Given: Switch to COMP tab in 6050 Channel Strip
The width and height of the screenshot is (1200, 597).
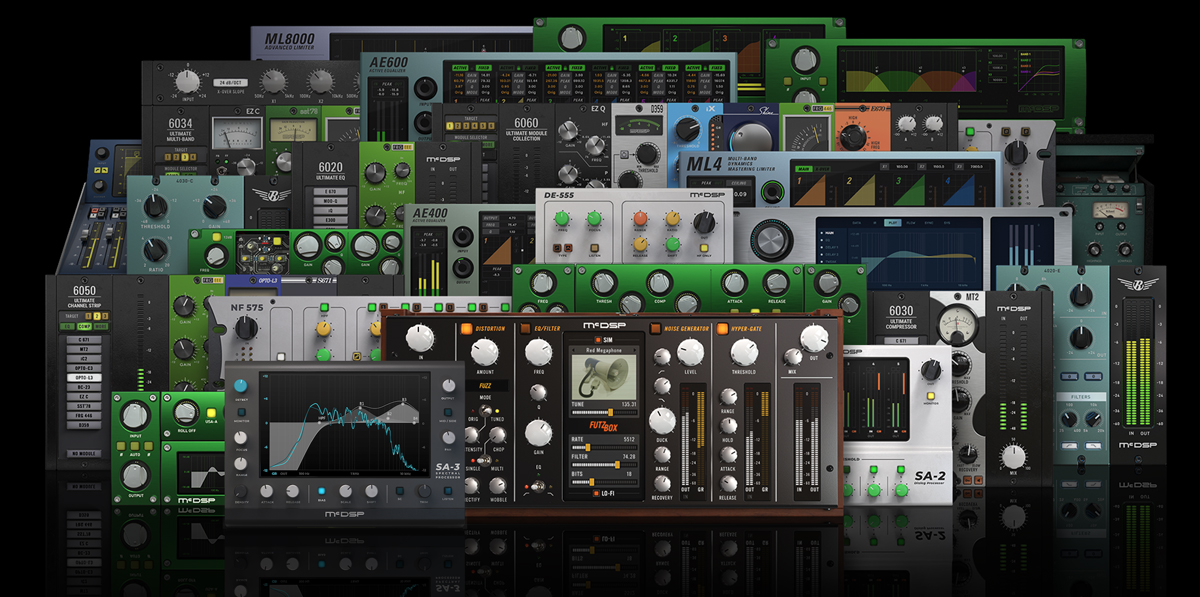Looking at the screenshot, I should coord(85,326).
